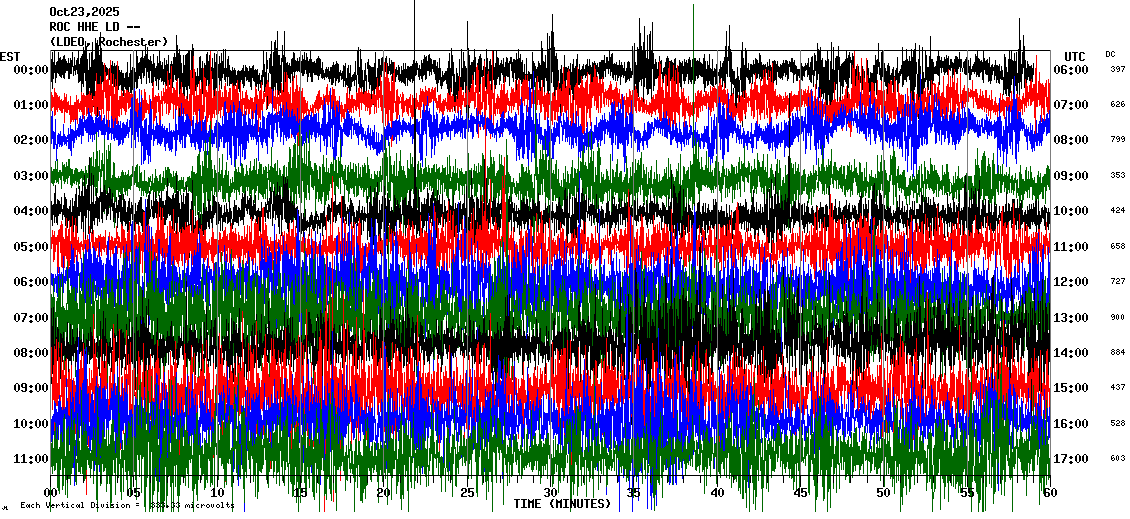Select the 12:00 UTC row label
The image size is (1130, 519).
pyautogui.click(x=1072, y=282)
